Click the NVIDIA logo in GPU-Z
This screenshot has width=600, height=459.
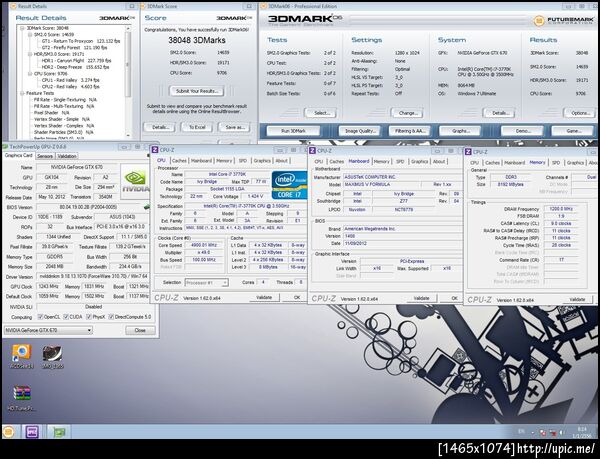pyautogui.click(x=135, y=181)
